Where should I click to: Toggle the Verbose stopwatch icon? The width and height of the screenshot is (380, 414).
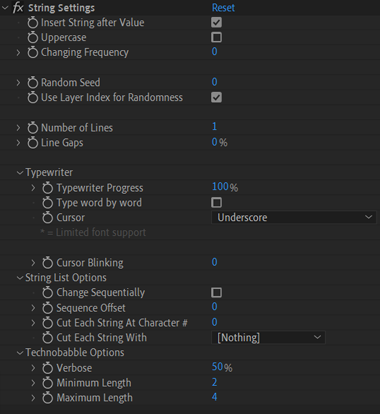(x=48, y=368)
